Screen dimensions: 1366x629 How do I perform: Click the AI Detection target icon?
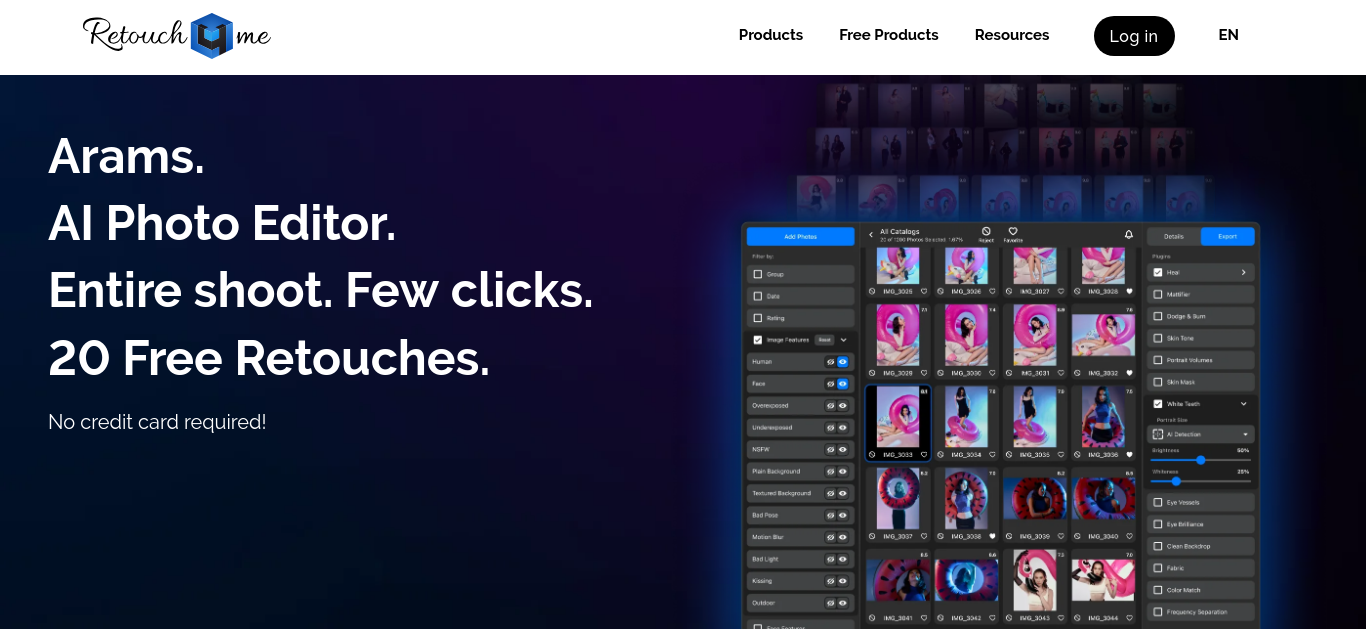pyautogui.click(x=1158, y=434)
